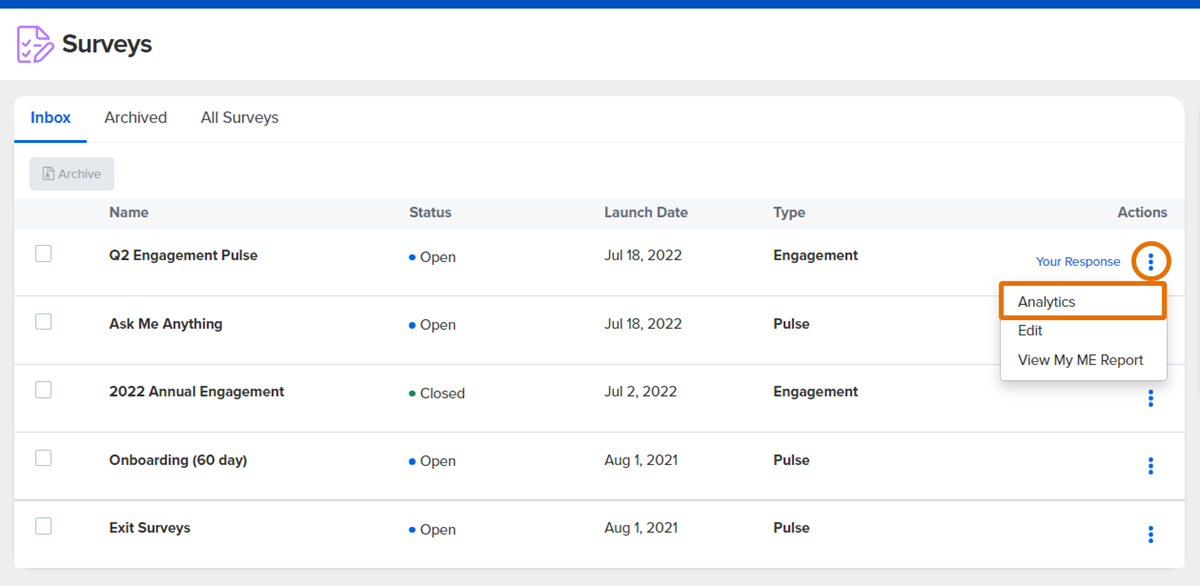This screenshot has width=1200, height=586.
Task: Check the 2022 Annual Engagement row box
Action: [43, 390]
